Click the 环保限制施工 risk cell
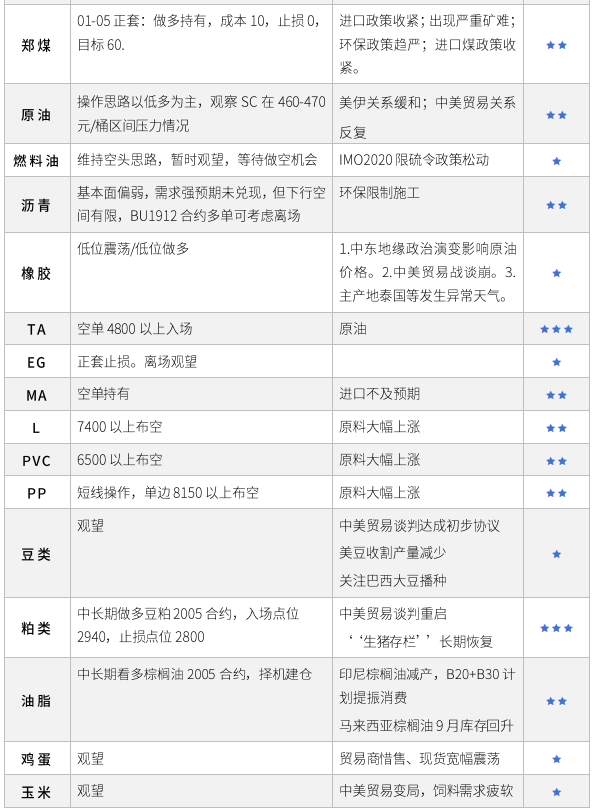 point(428,205)
